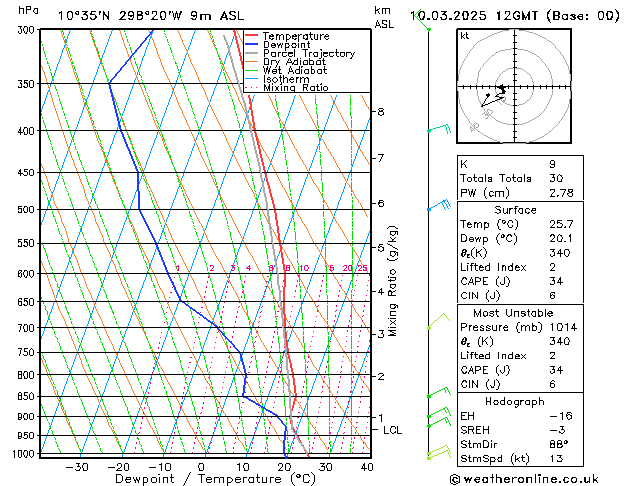629x486 pixels.
Task: Select the Dewpoint legend label
Action: click(x=286, y=45)
